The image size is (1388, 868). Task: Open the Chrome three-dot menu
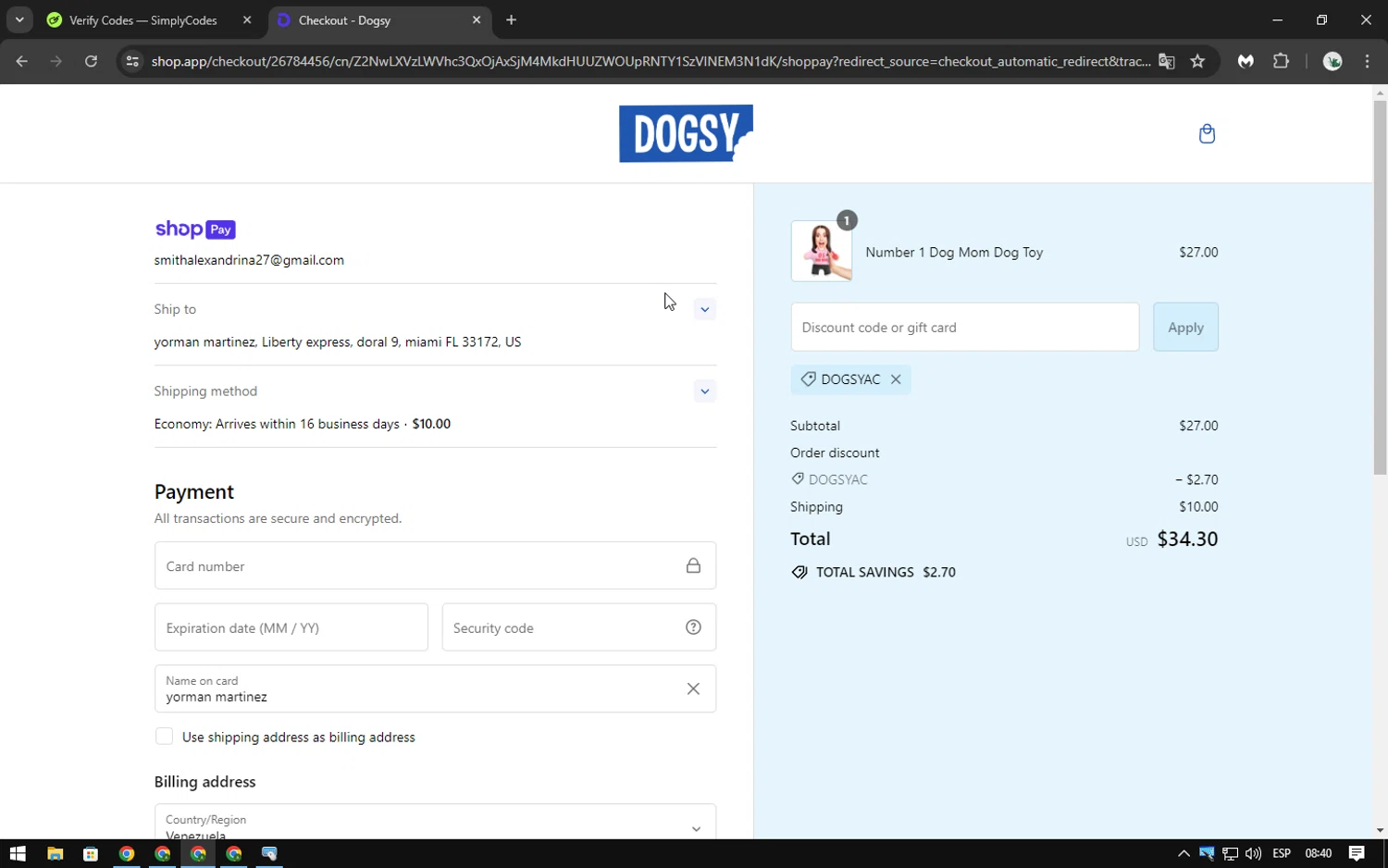(x=1367, y=61)
